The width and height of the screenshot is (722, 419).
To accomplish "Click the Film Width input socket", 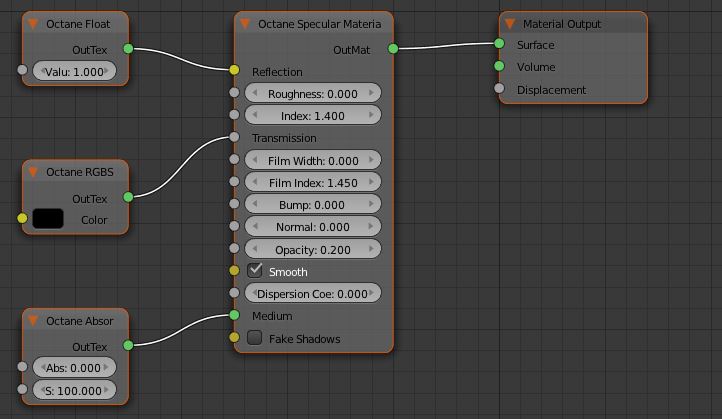I will tap(234, 159).
